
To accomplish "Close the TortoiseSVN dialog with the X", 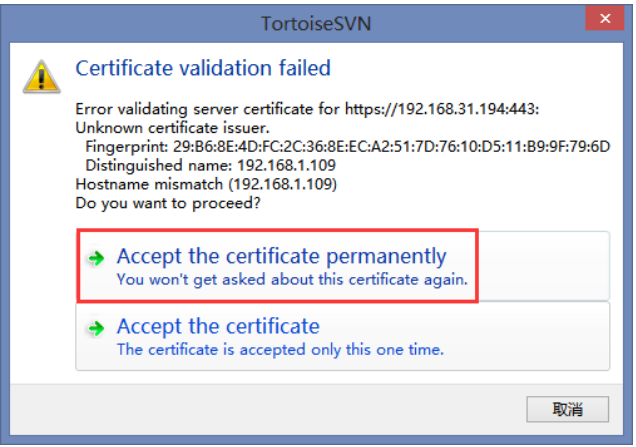I will [x=605, y=18].
